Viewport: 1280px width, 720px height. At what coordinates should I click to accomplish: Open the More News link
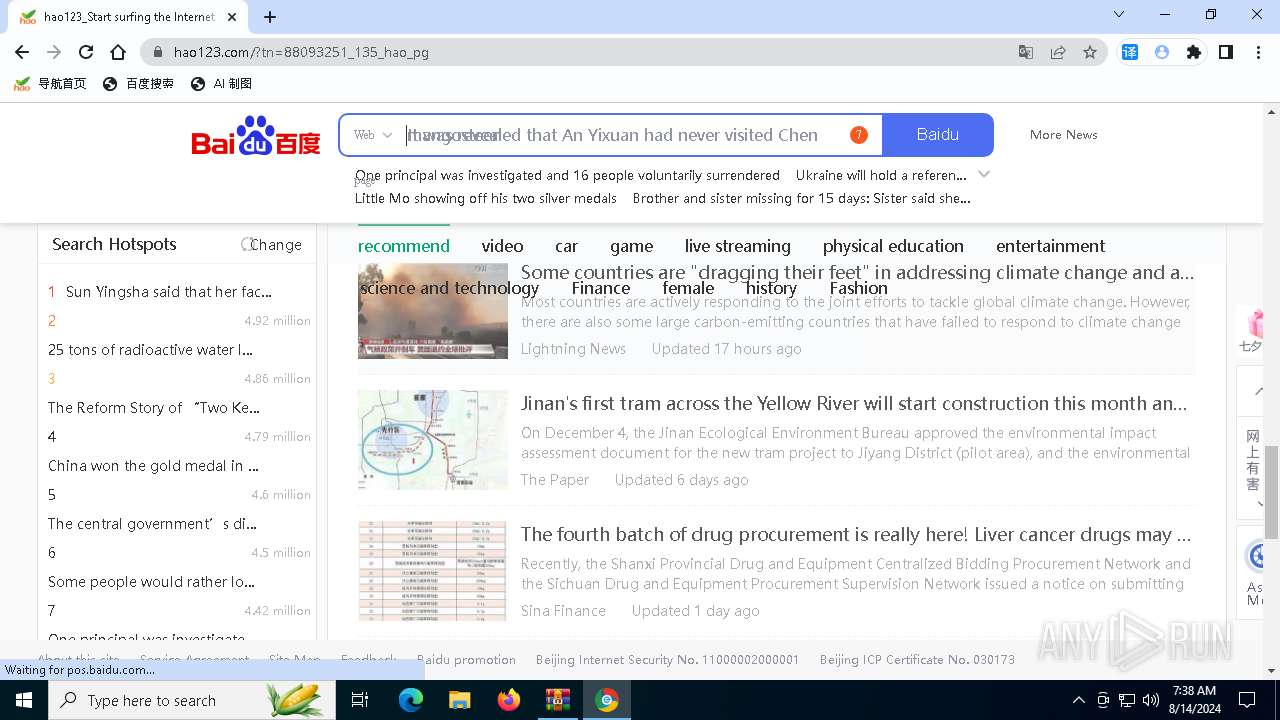[1063, 135]
